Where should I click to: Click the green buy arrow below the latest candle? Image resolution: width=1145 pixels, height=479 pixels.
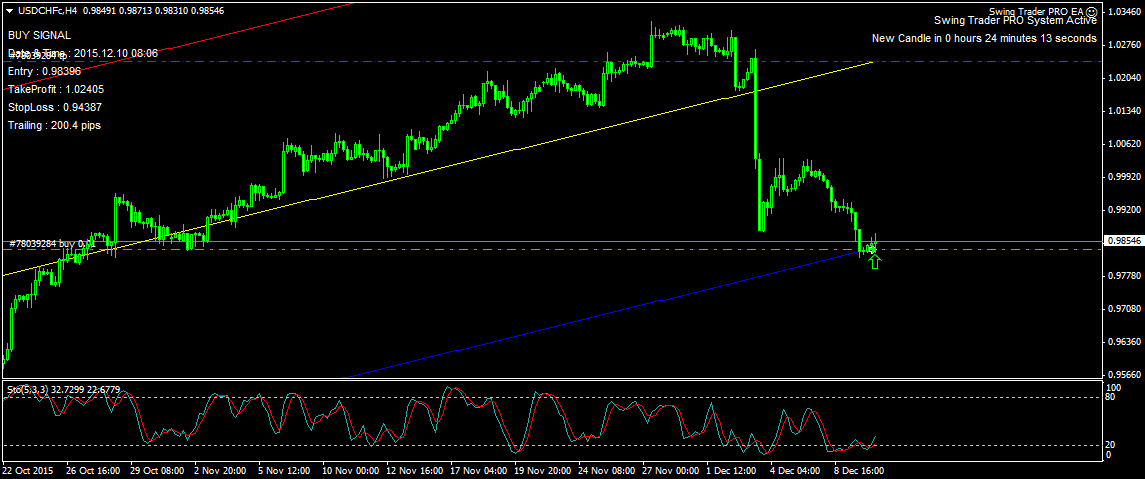(875, 262)
